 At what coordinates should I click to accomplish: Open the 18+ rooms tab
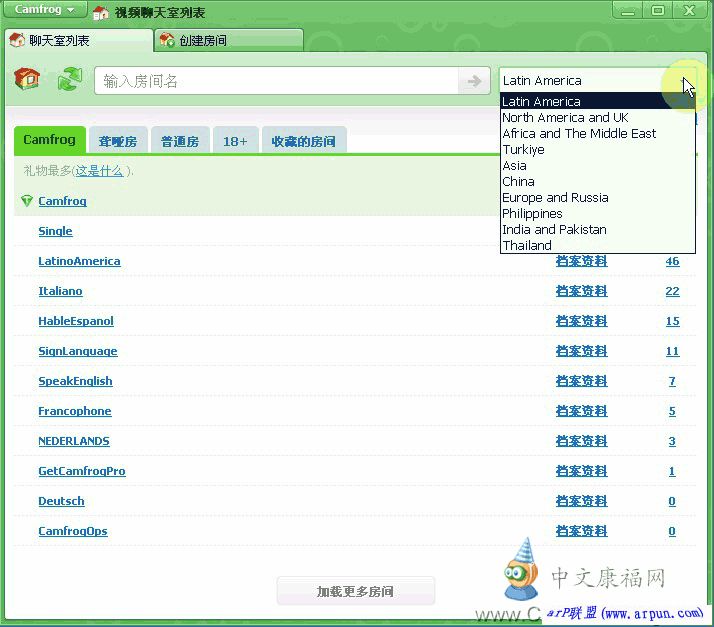click(235, 141)
